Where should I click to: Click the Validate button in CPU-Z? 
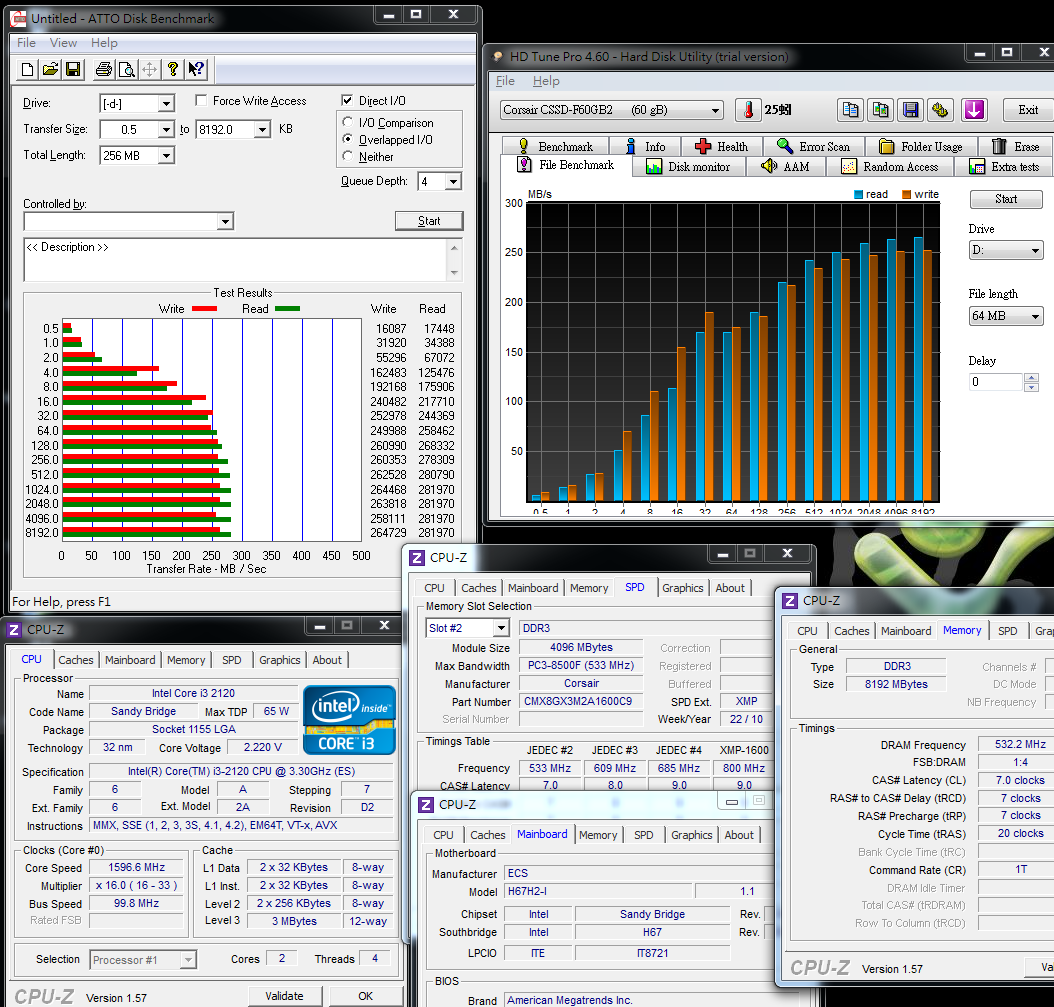(x=284, y=996)
